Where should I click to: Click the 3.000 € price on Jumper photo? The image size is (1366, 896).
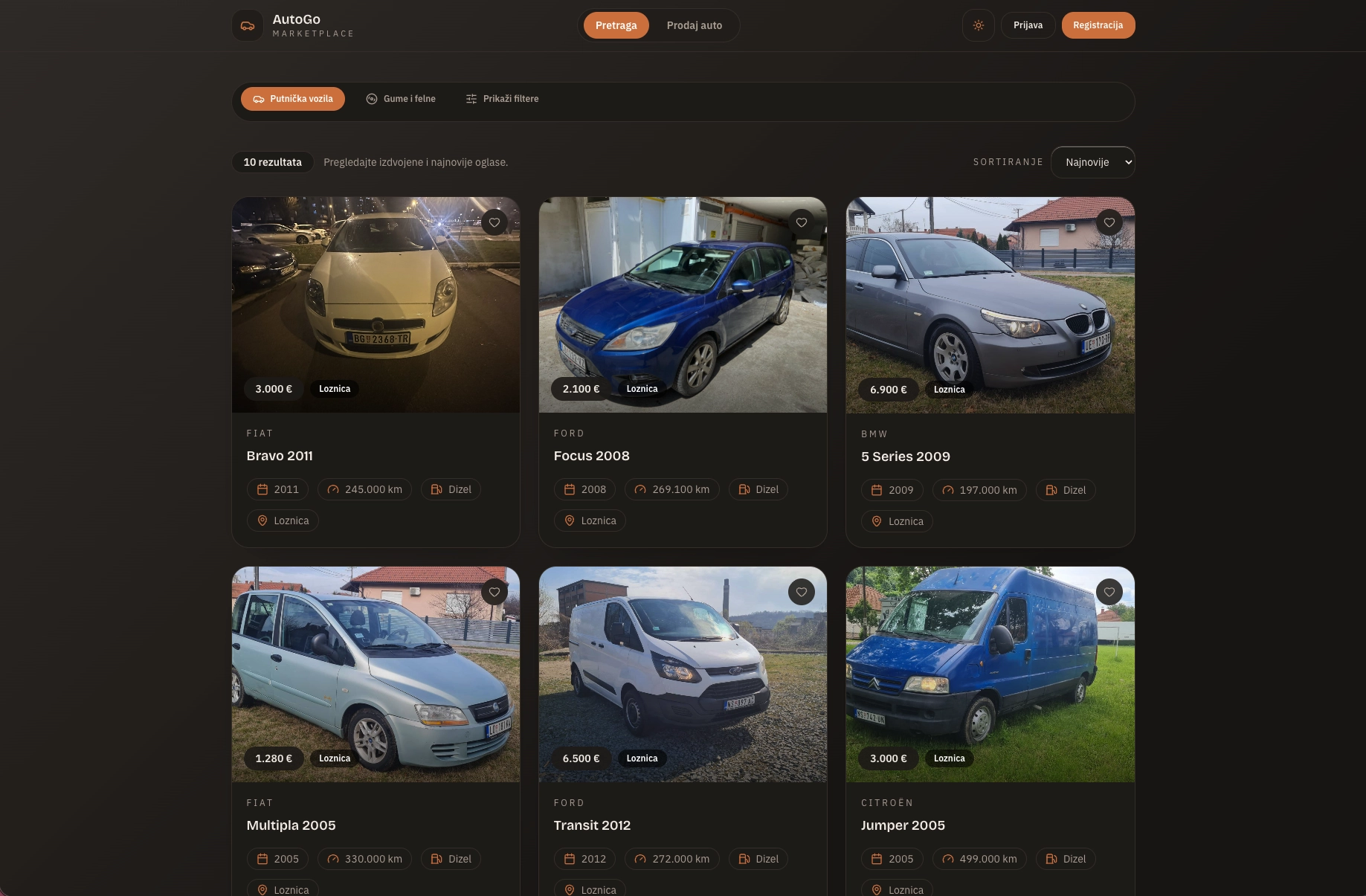coord(889,758)
